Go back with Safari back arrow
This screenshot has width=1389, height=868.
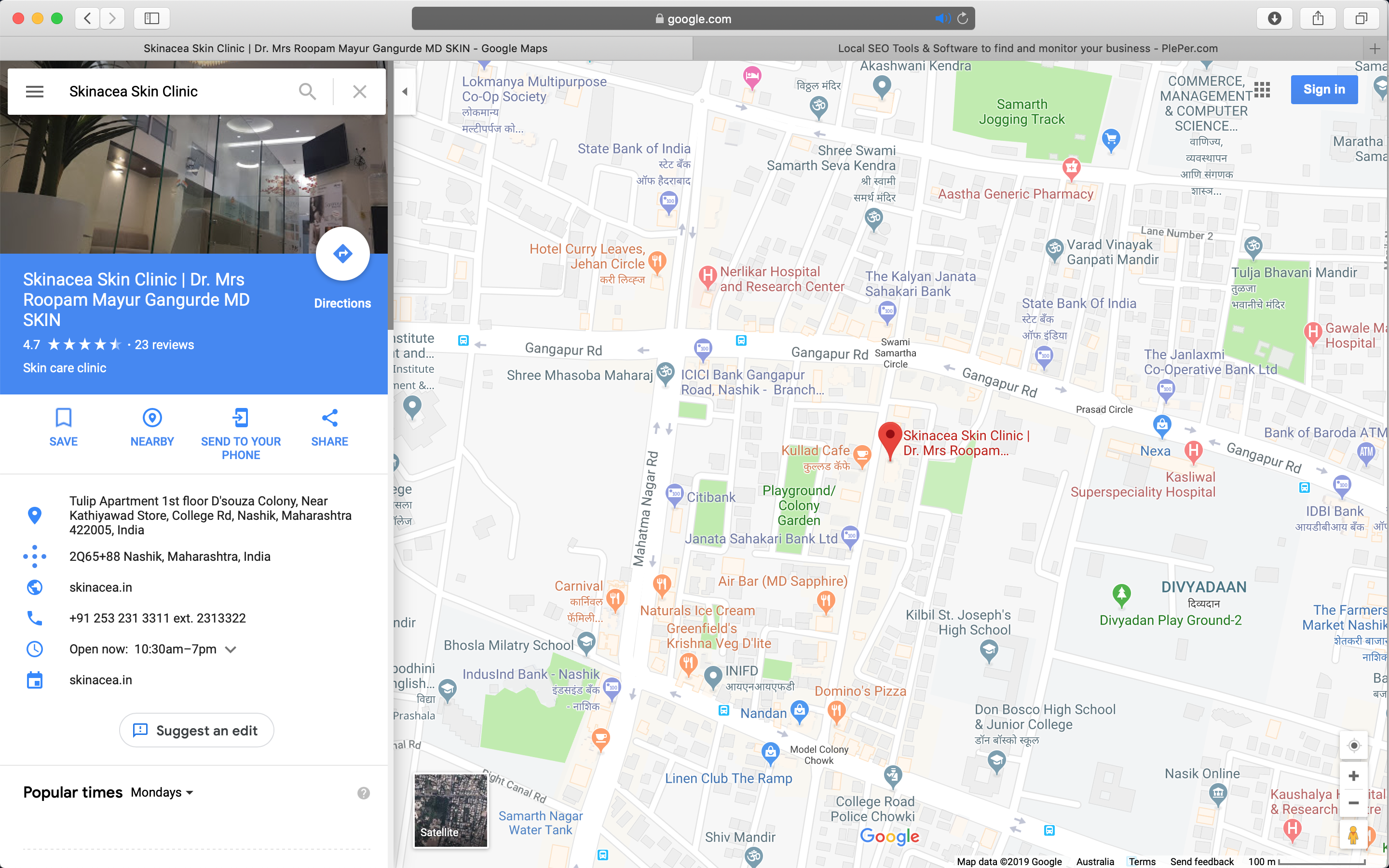pos(87,18)
